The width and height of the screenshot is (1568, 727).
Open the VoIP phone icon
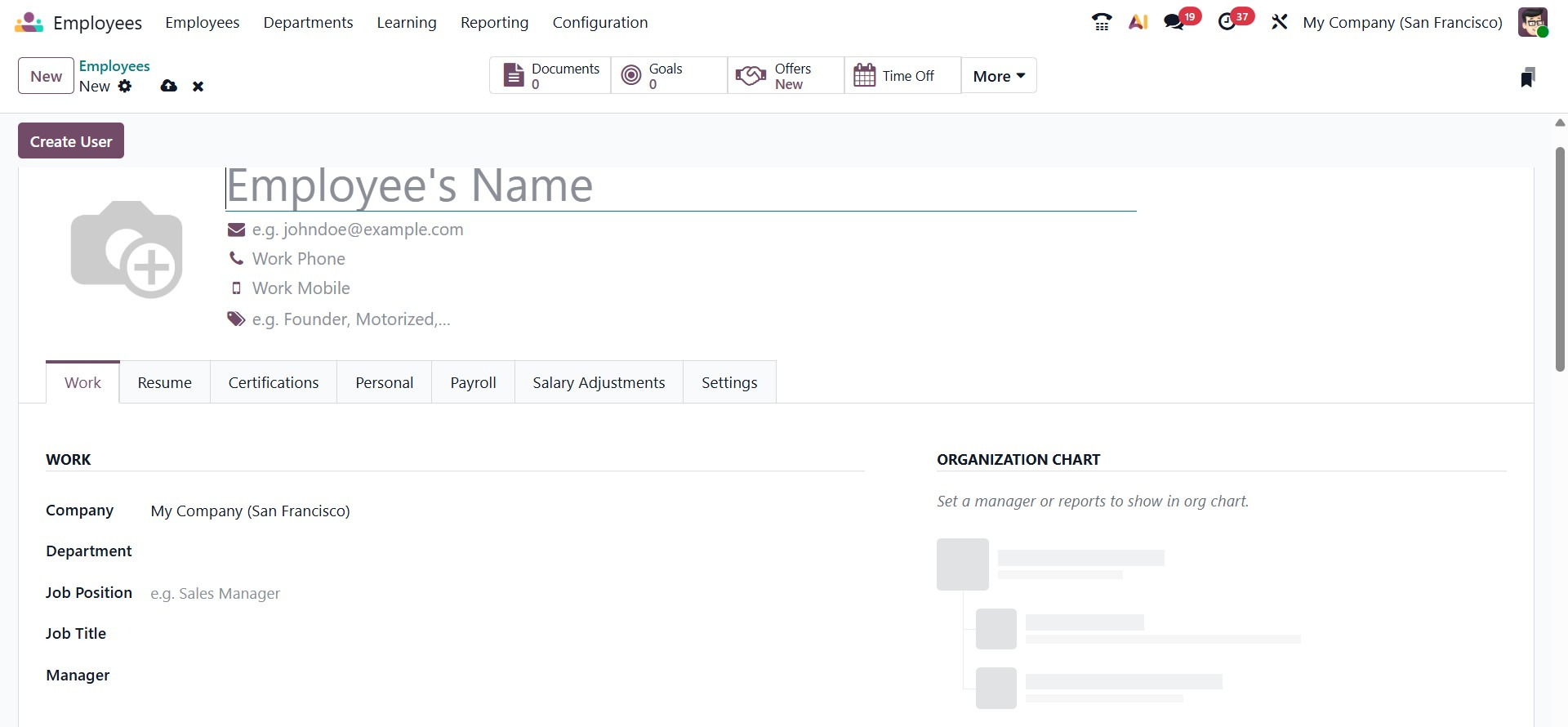pyautogui.click(x=1102, y=22)
